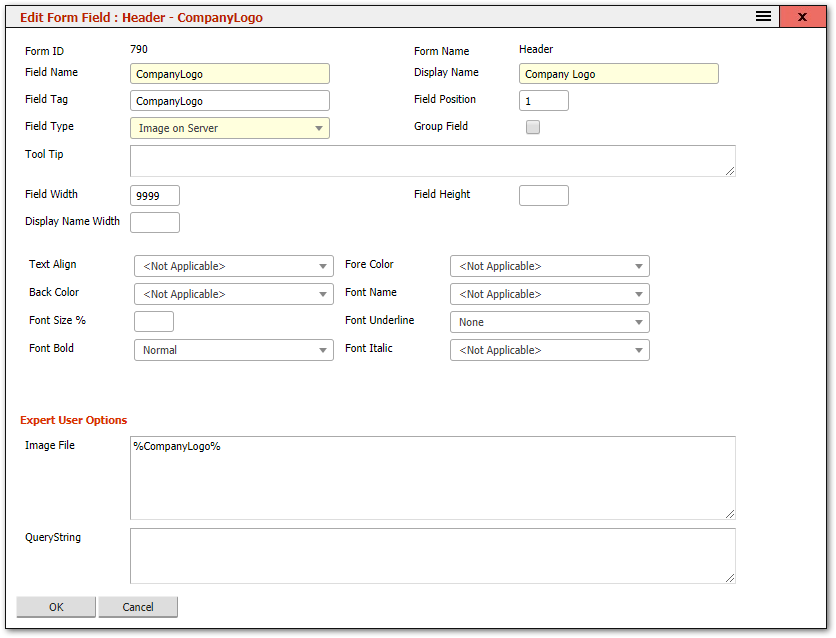Click the QueryString text area
This screenshot has height=638, width=836.
(432, 555)
